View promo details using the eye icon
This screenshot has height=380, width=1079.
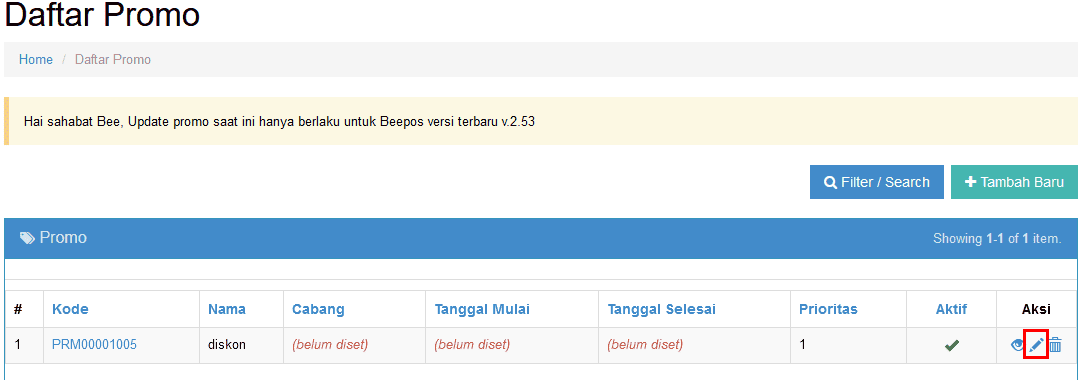pyautogui.click(x=1018, y=346)
